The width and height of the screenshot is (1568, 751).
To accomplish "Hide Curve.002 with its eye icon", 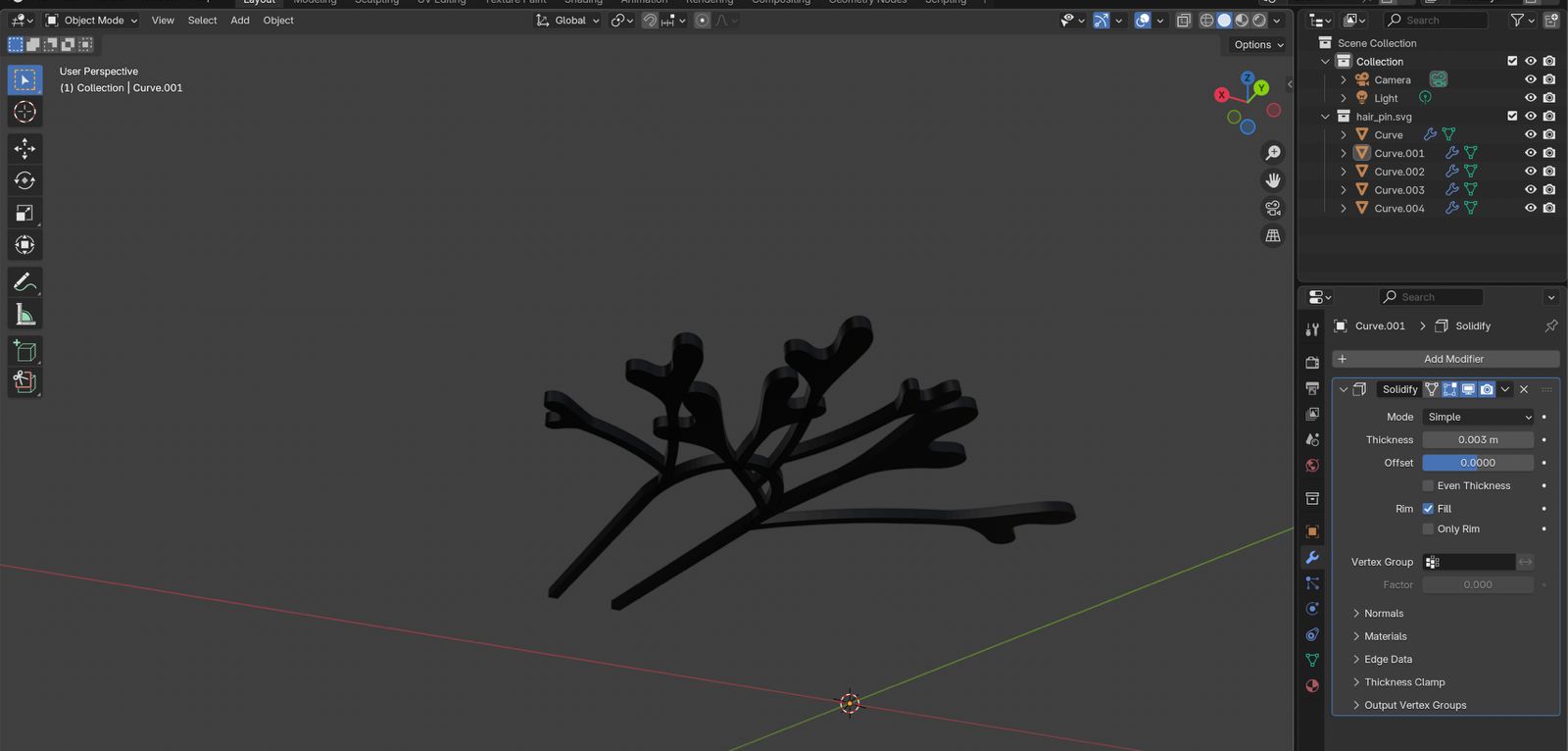I will tap(1530, 172).
